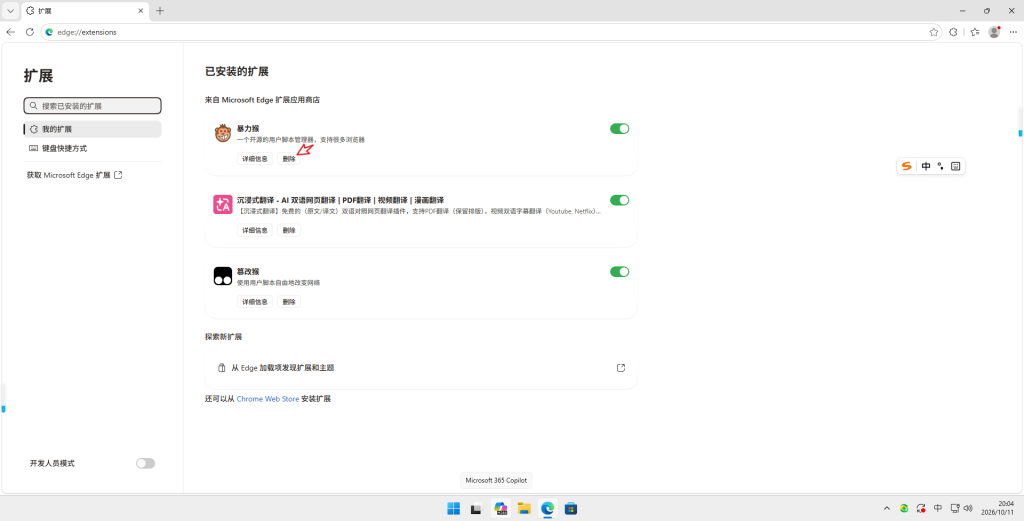The height and width of the screenshot is (521, 1024).
Task: Click the 暴力猴 monkey icon
Action: (223, 133)
